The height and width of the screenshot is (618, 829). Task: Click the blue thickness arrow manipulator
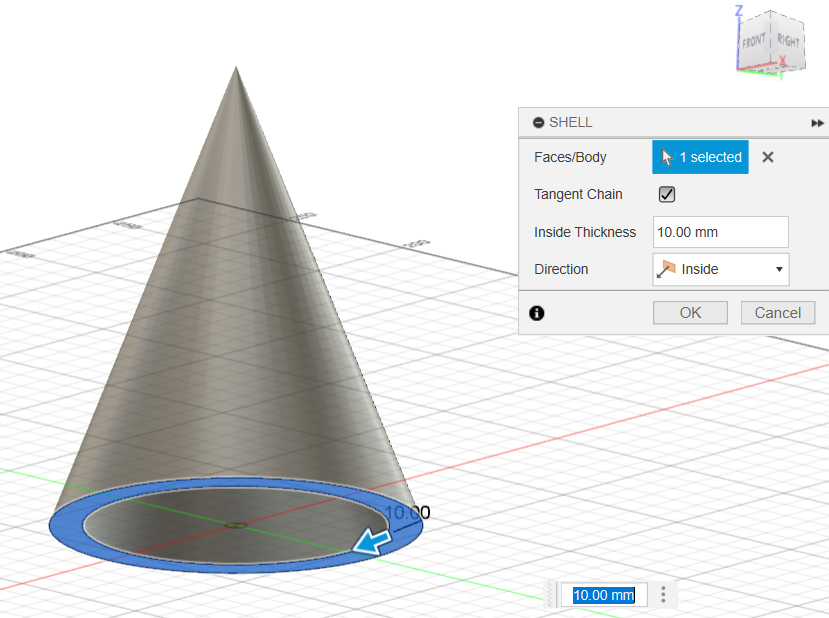coord(373,541)
